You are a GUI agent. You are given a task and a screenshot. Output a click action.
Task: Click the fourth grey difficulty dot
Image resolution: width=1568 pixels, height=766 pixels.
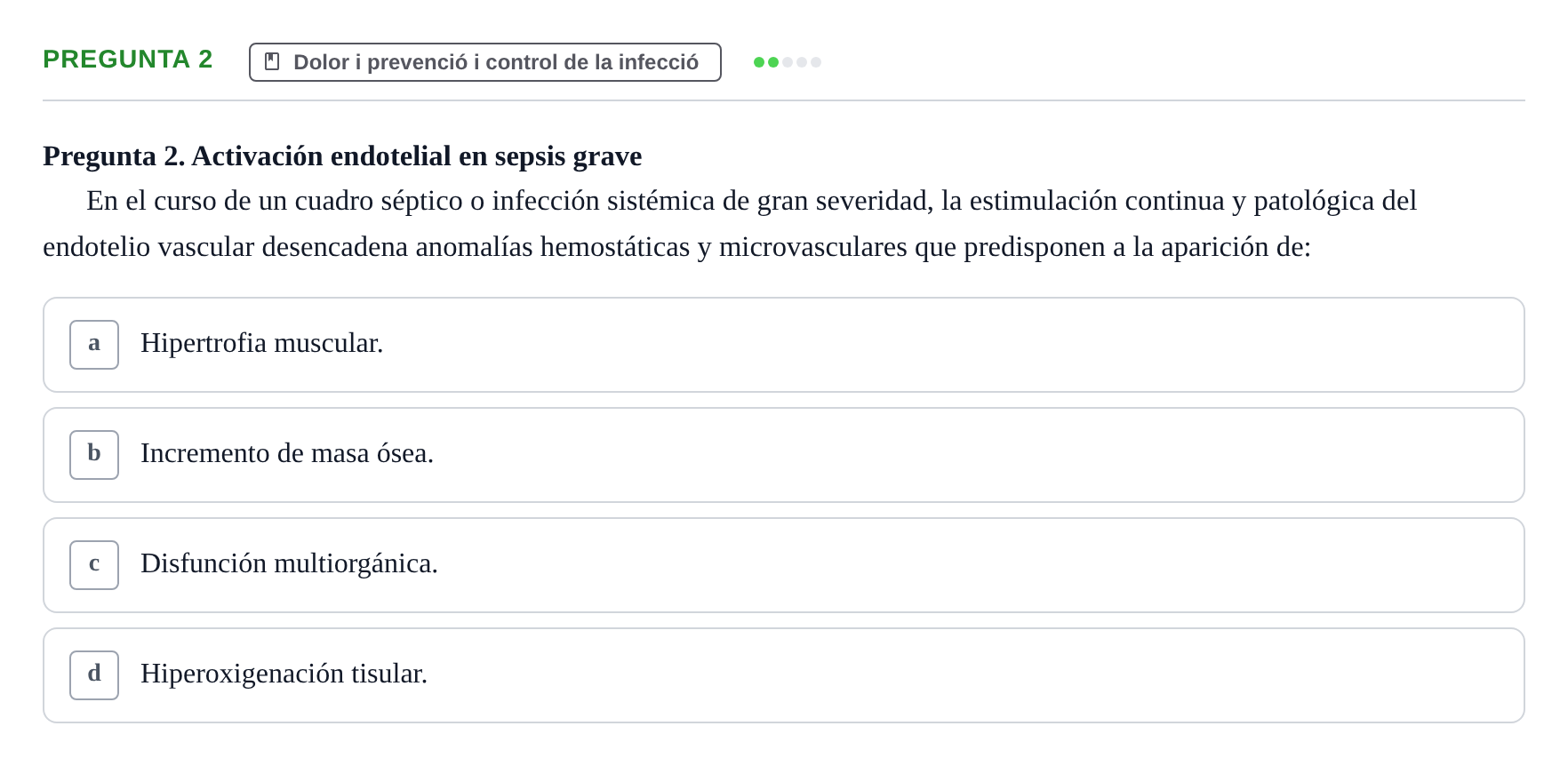802,62
